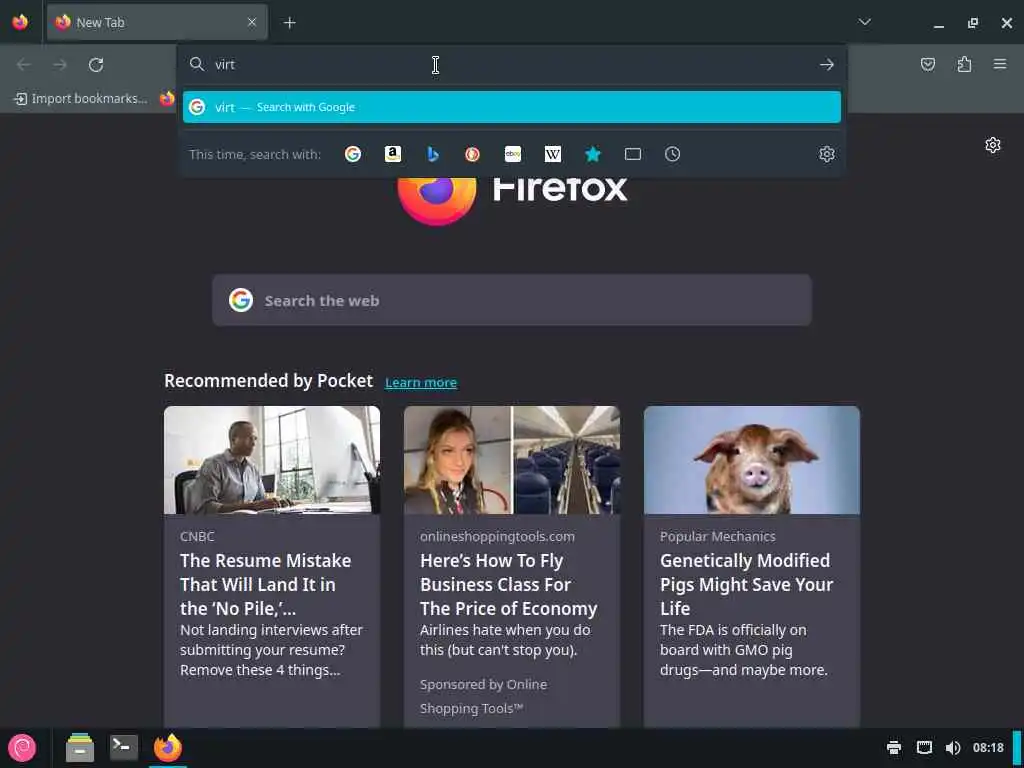Search bookmarks via the star icon
Viewport: 1024px width, 768px height.
pos(592,154)
